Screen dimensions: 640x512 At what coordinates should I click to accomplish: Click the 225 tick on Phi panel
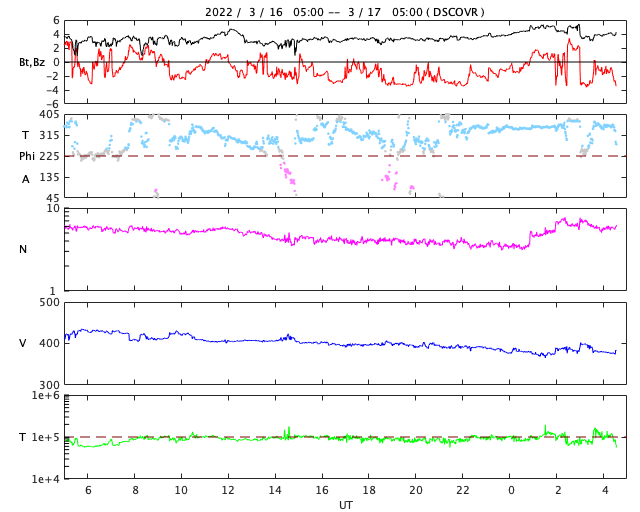pos(49,156)
